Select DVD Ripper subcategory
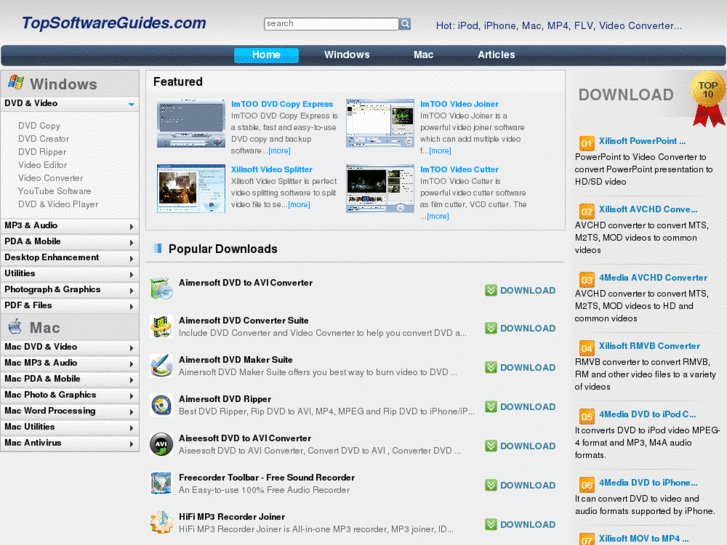 [x=42, y=152]
